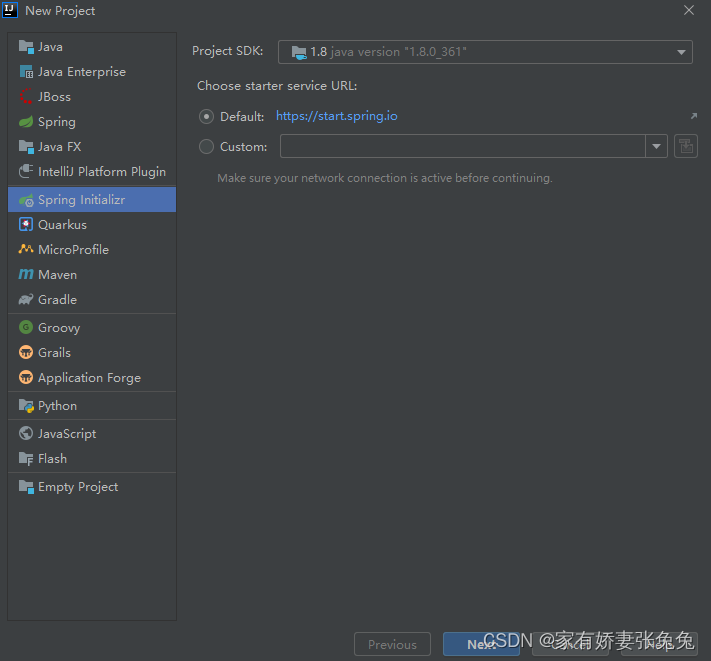Click the Java Enterprise icon
711x661 pixels.
point(26,72)
